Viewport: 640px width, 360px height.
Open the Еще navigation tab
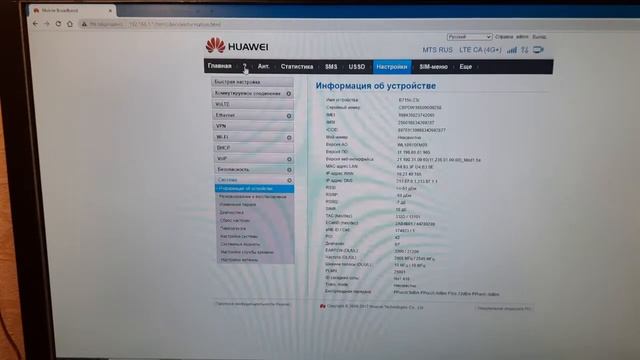click(x=466, y=67)
